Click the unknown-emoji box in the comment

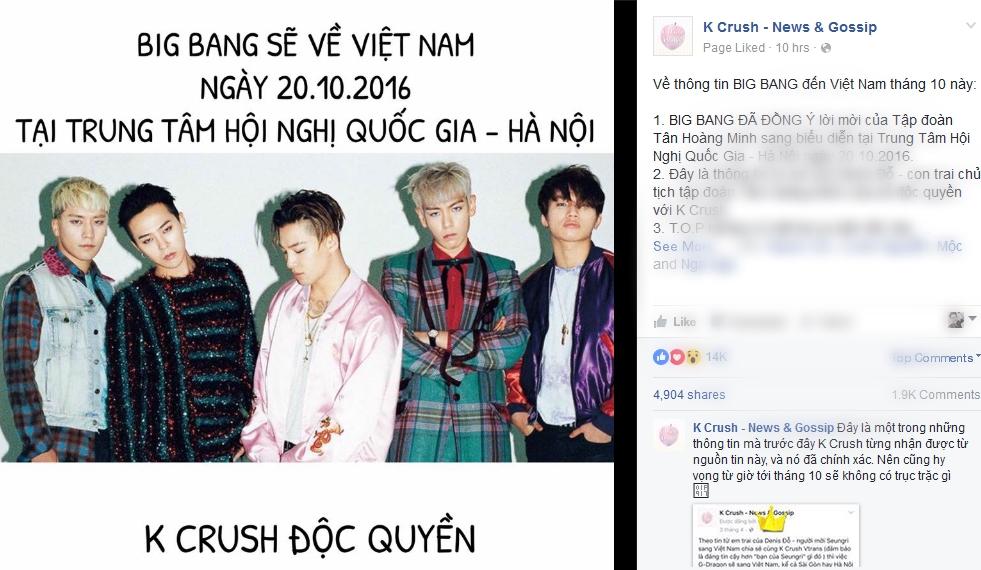coord(701,490)
